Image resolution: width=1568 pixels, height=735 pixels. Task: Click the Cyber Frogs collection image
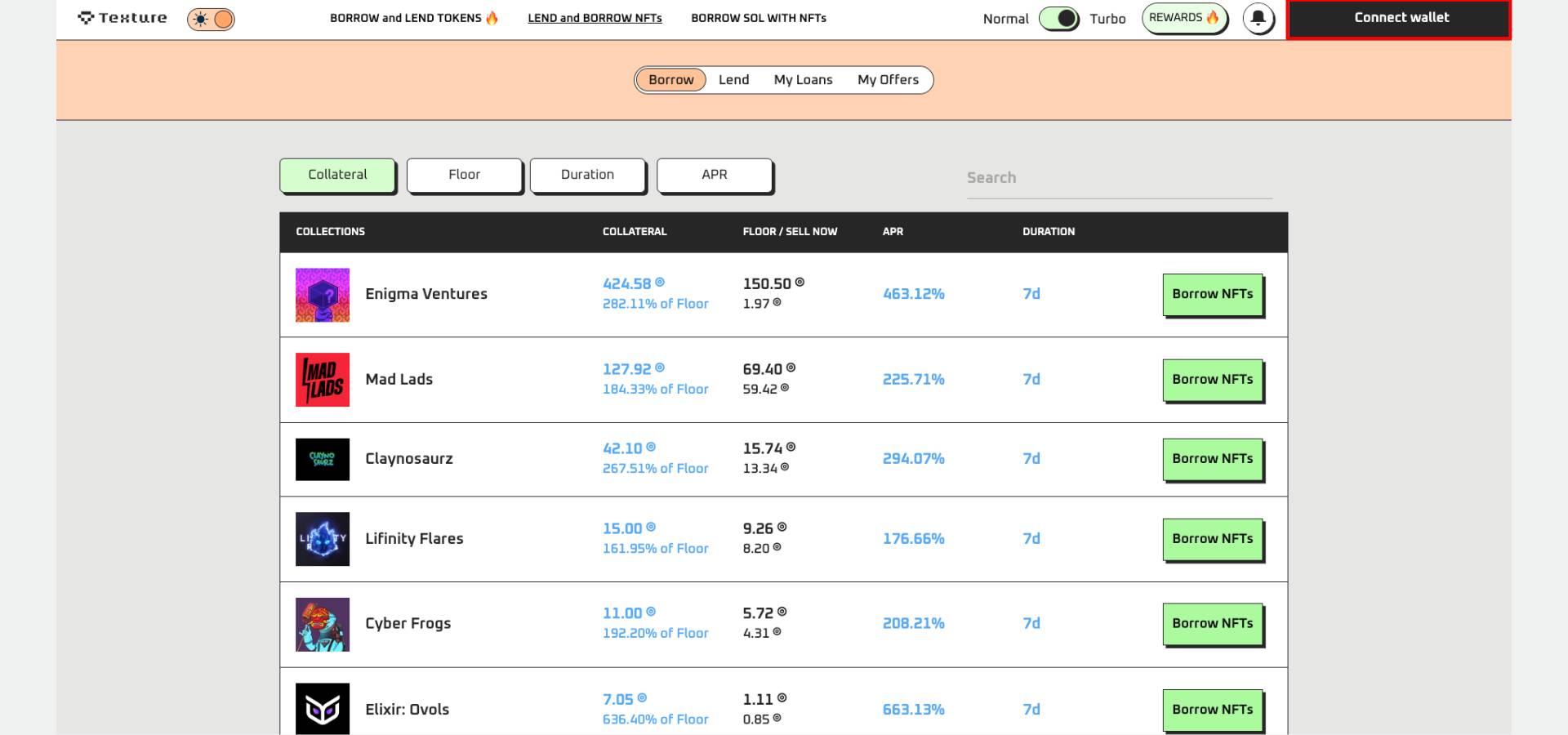pos(323,625)
